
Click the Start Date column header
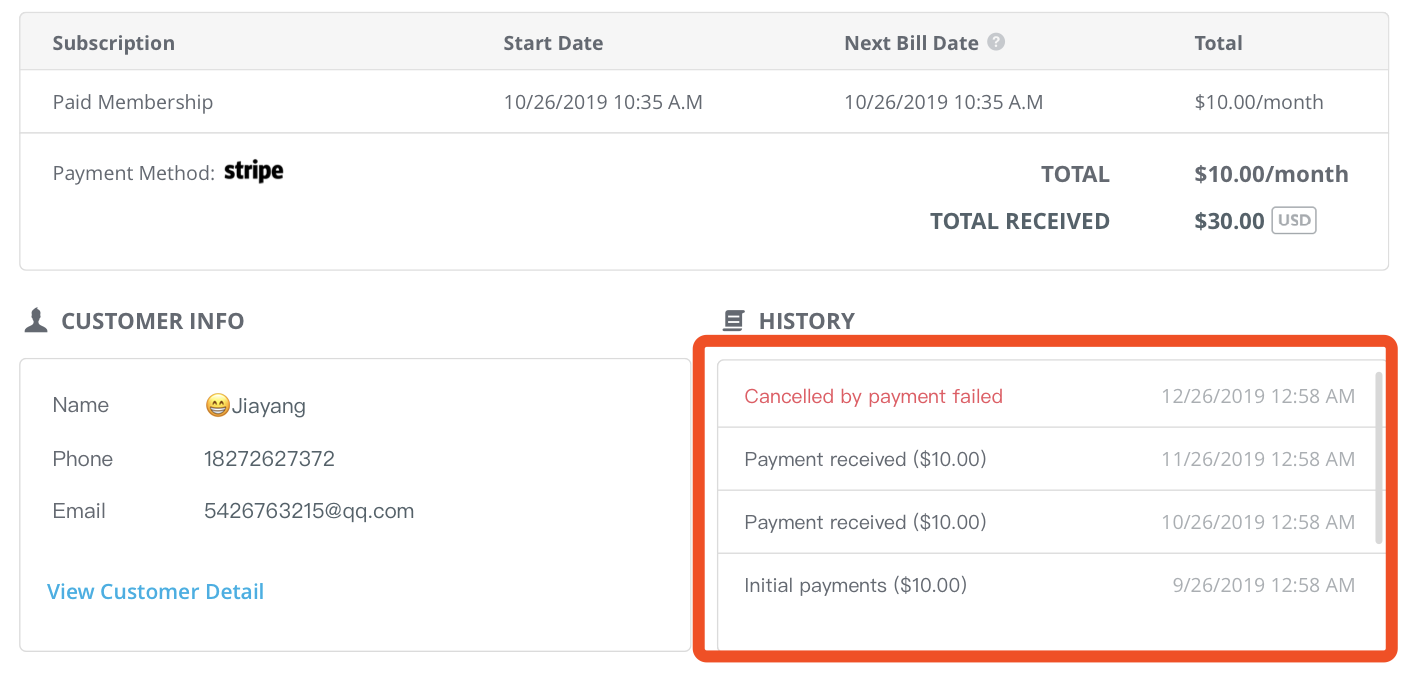(553, 43)
